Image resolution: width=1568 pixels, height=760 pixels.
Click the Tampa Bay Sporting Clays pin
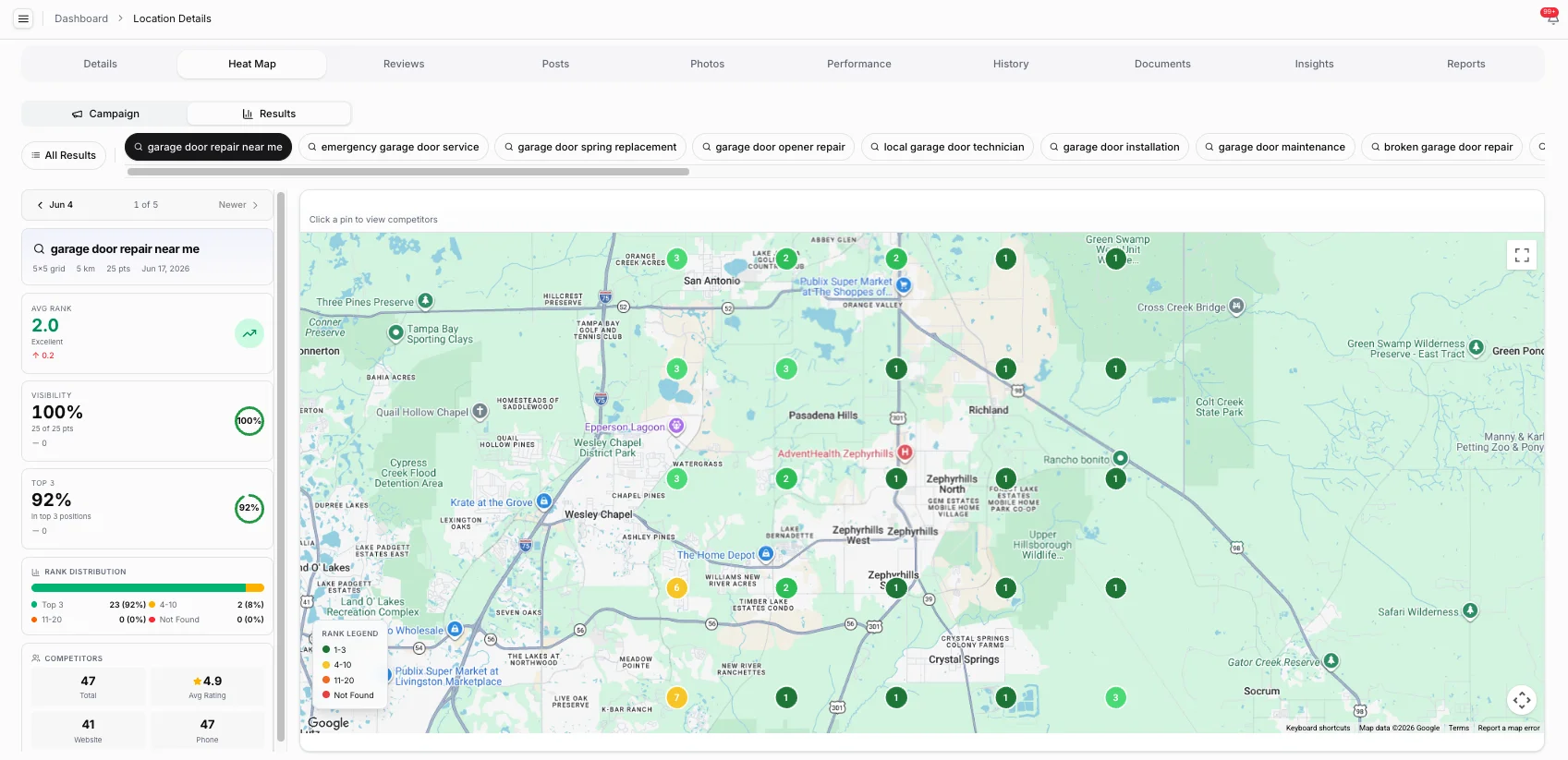click(x=395, y=332)
